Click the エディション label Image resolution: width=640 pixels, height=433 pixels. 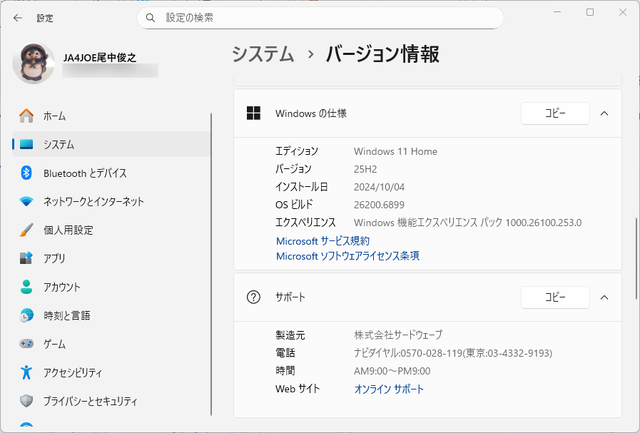pyautogui.click(x=297, y=151)
